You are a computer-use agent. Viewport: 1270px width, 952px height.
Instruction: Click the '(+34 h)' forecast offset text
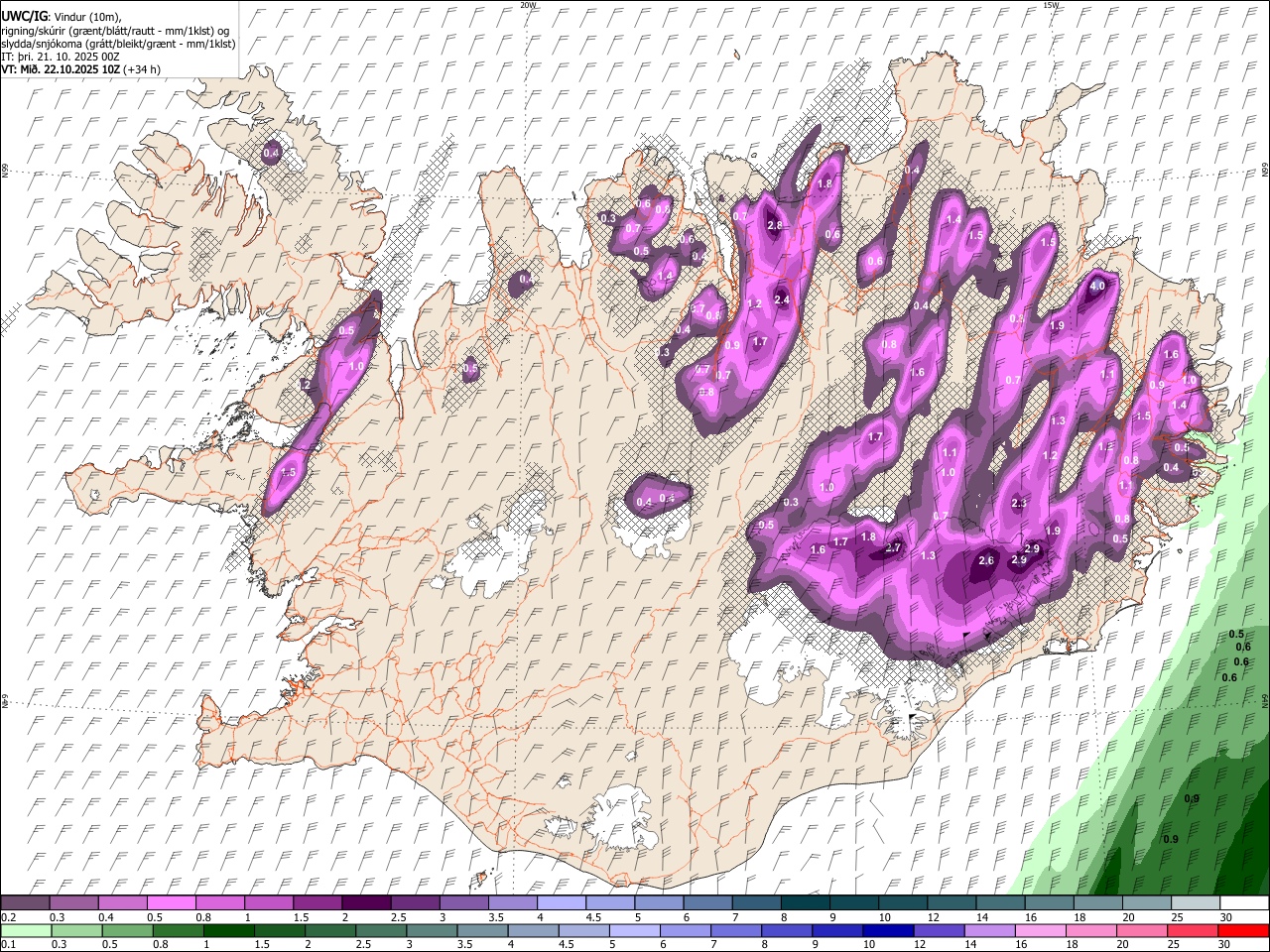(x=140, y=69)
